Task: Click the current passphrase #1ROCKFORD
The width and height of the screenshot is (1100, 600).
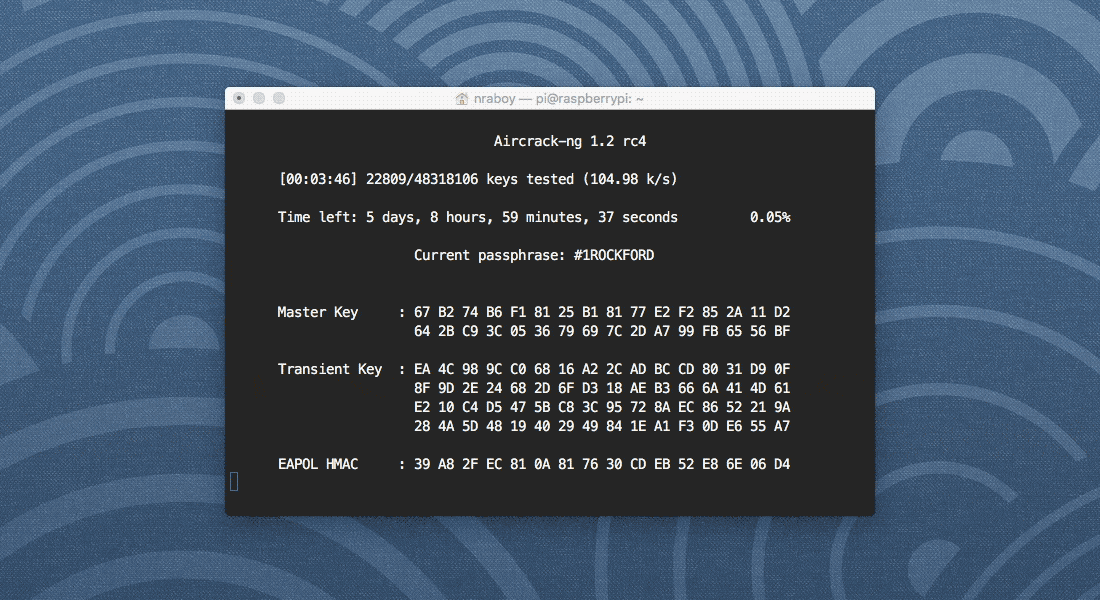Action: pos(613,255)
